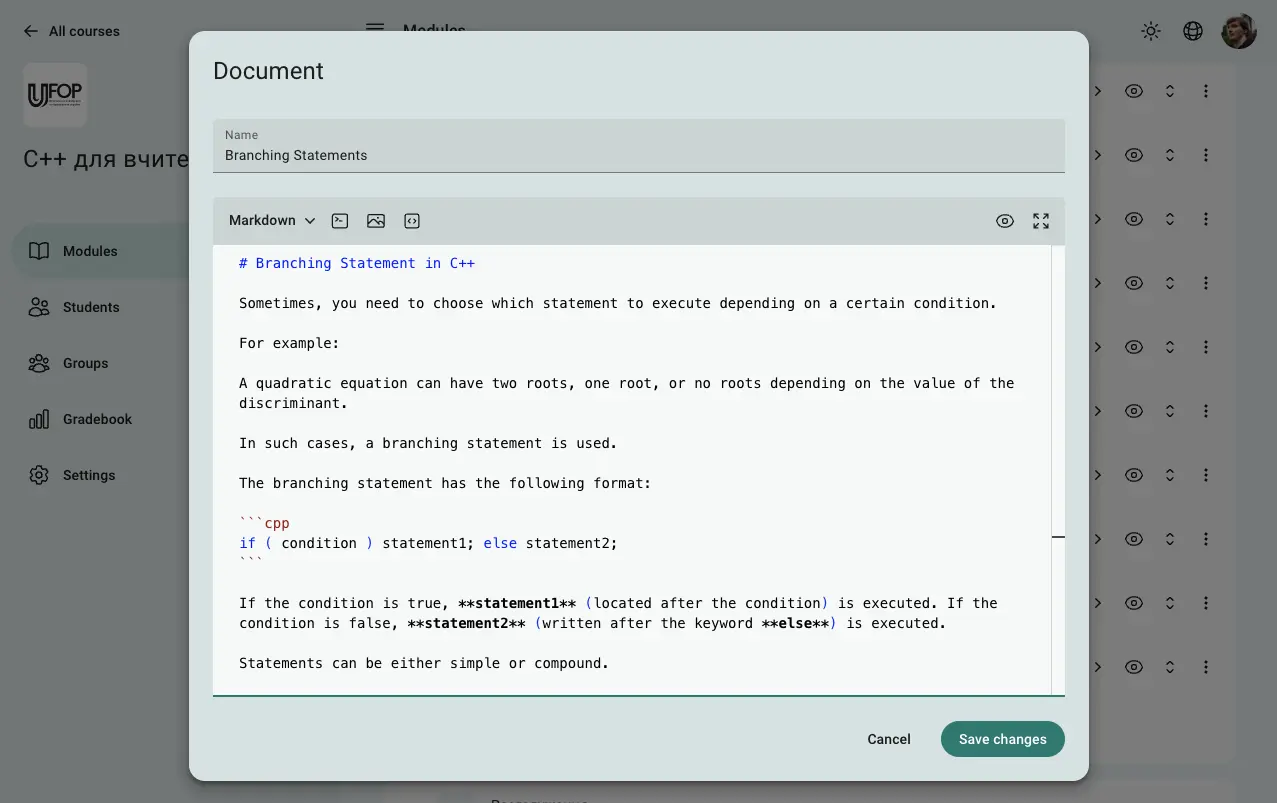Enter fullscreen editor mode

pyautogui.click(x=1041, y=221)
